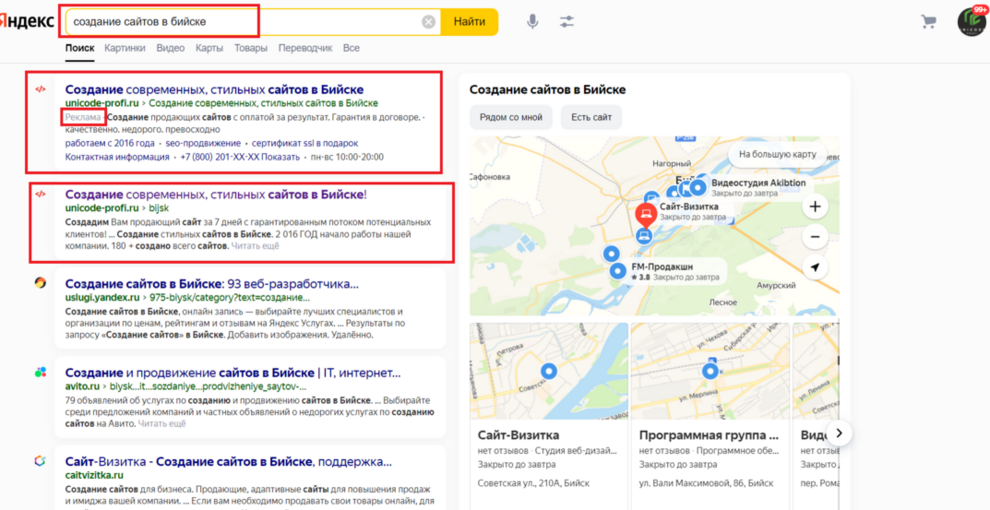Click the Найти search button
Image resolution: width=990 pixels, height=510 pixels.
click(x=469, y=22)
